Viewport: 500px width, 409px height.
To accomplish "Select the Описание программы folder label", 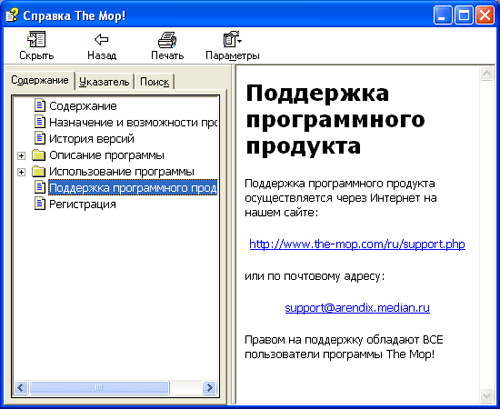I will coord(107,155).
